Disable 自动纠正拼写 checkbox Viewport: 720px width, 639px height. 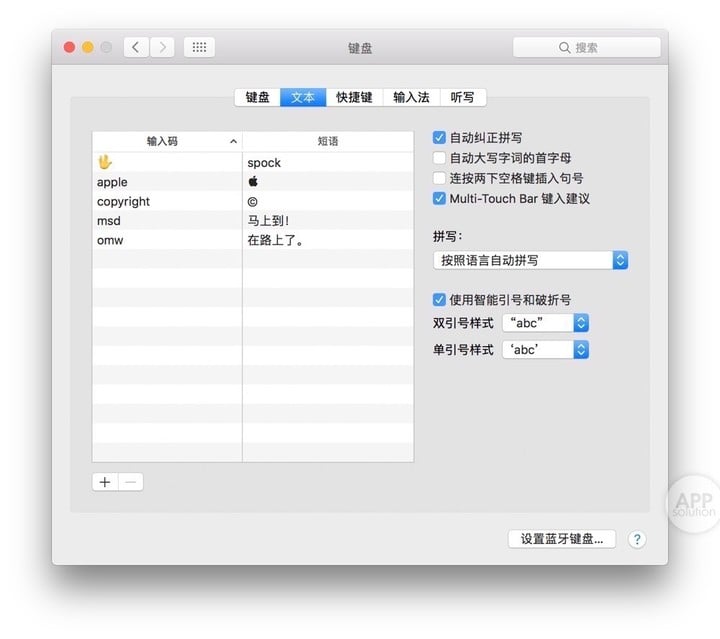(439, 137)
